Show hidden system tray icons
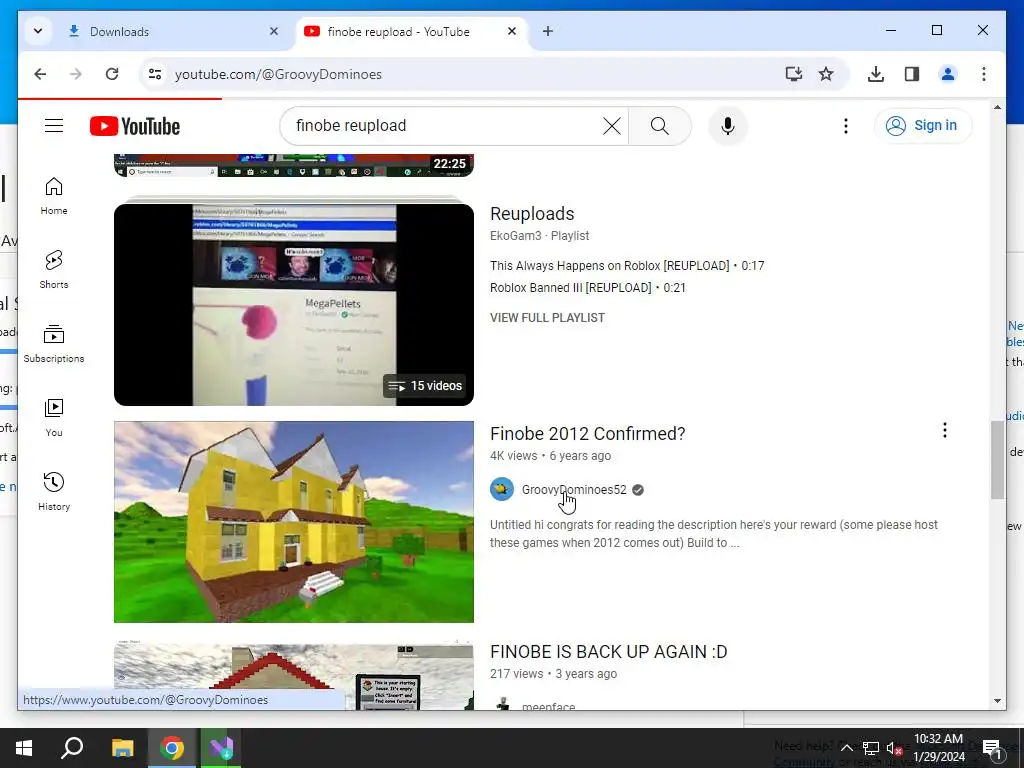The width and height of the screenshot is (1024, 768). (846, 748)
